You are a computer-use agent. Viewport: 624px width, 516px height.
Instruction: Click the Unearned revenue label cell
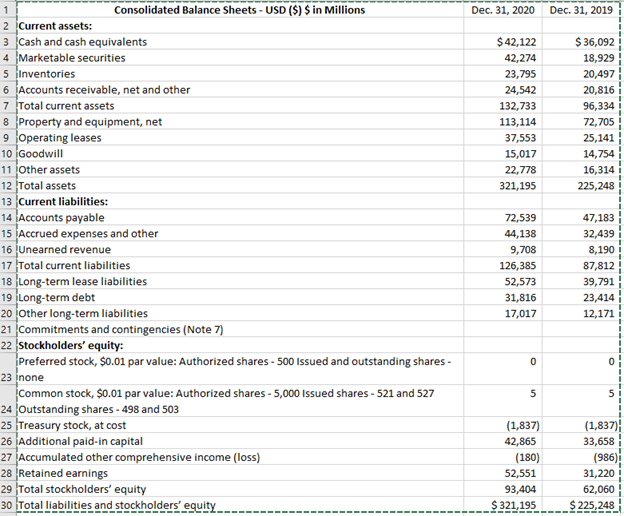tap(240, 249)
